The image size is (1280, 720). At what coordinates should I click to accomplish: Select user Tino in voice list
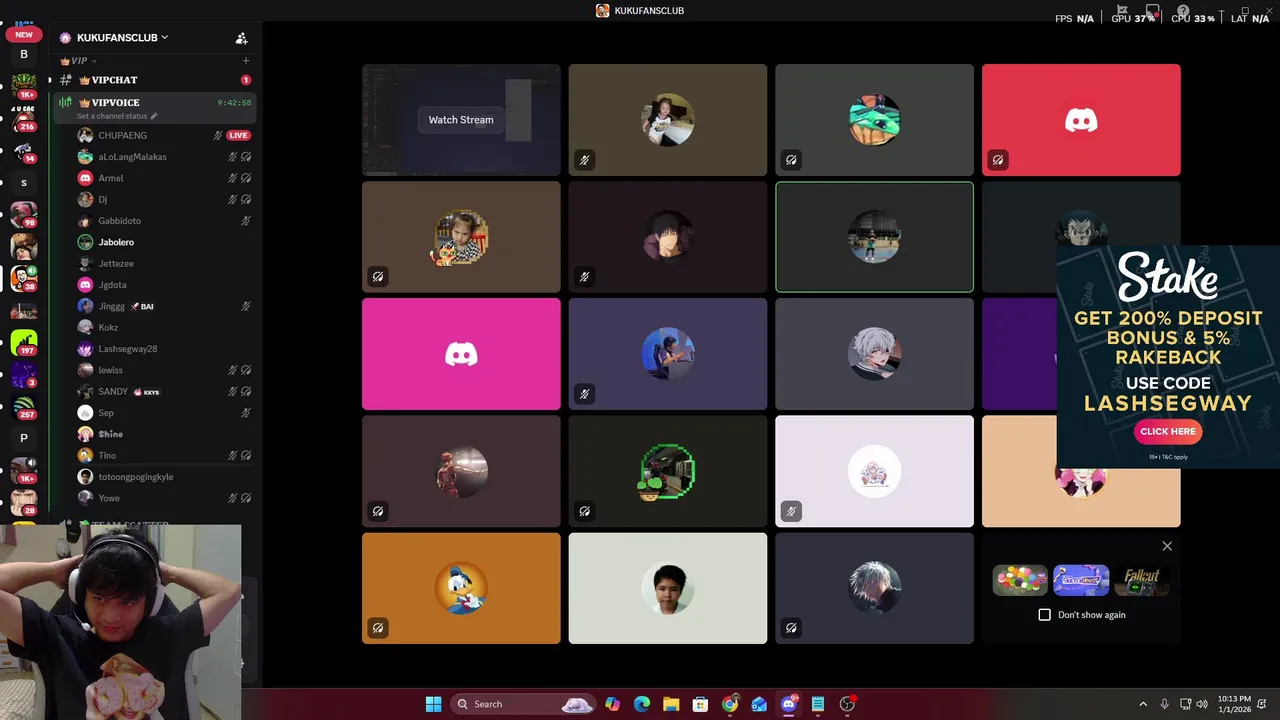pyautogui.click(x=164, y=455)
